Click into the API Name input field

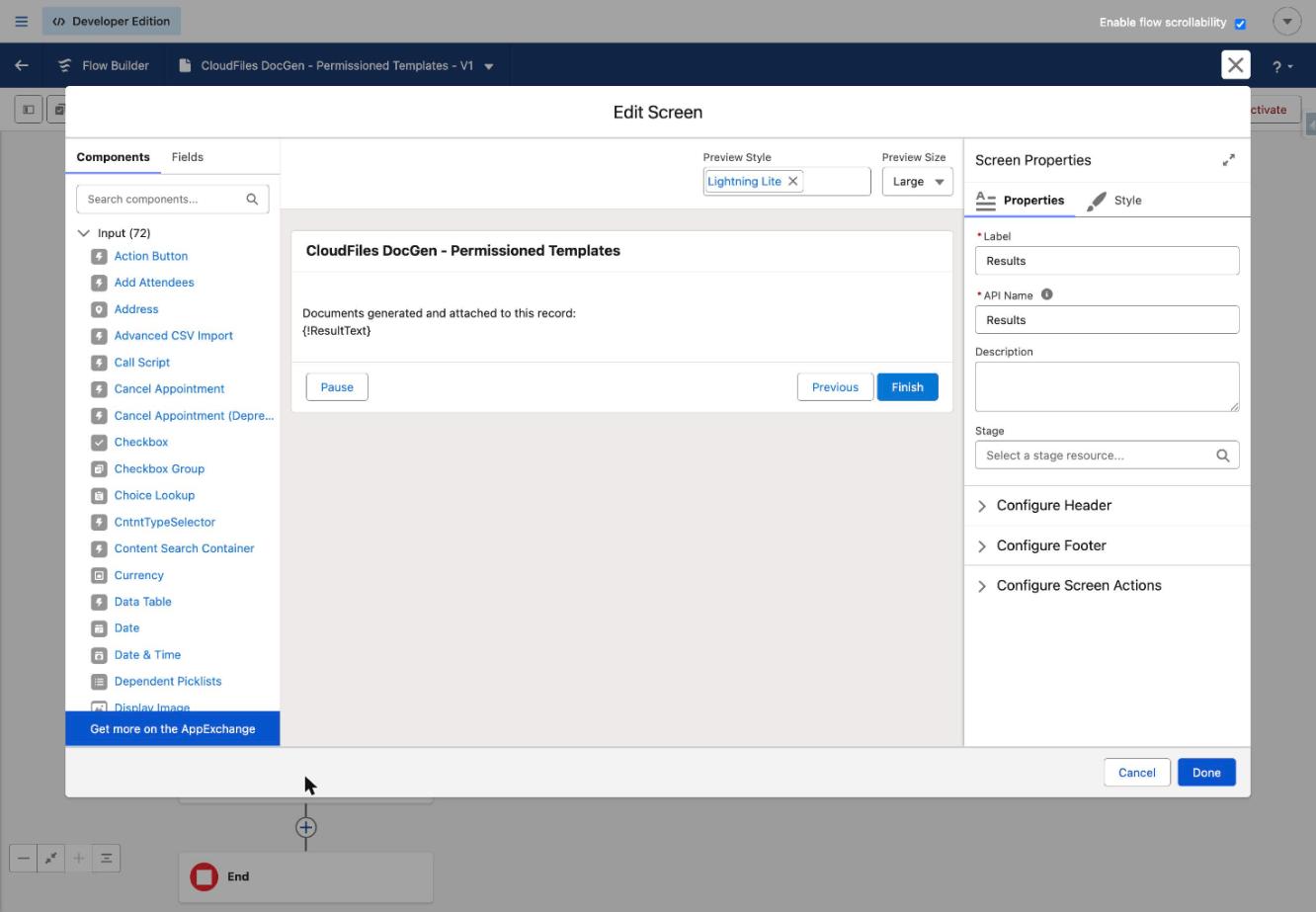coord(1107,320)
